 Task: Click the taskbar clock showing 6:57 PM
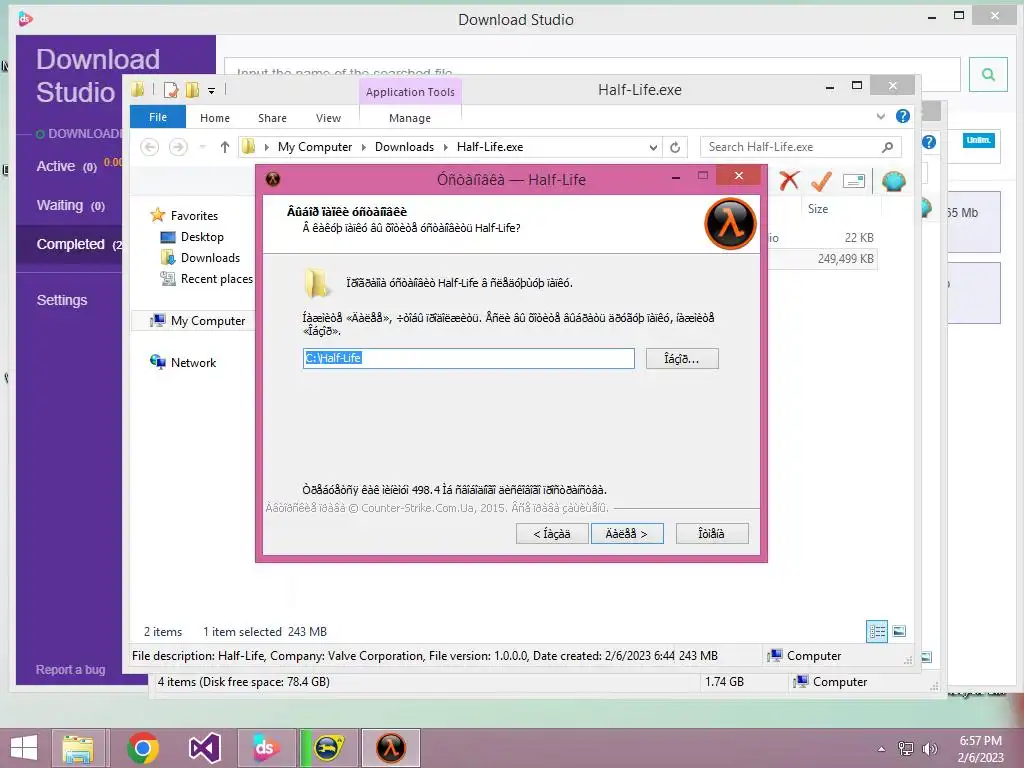tap(980, 749)
